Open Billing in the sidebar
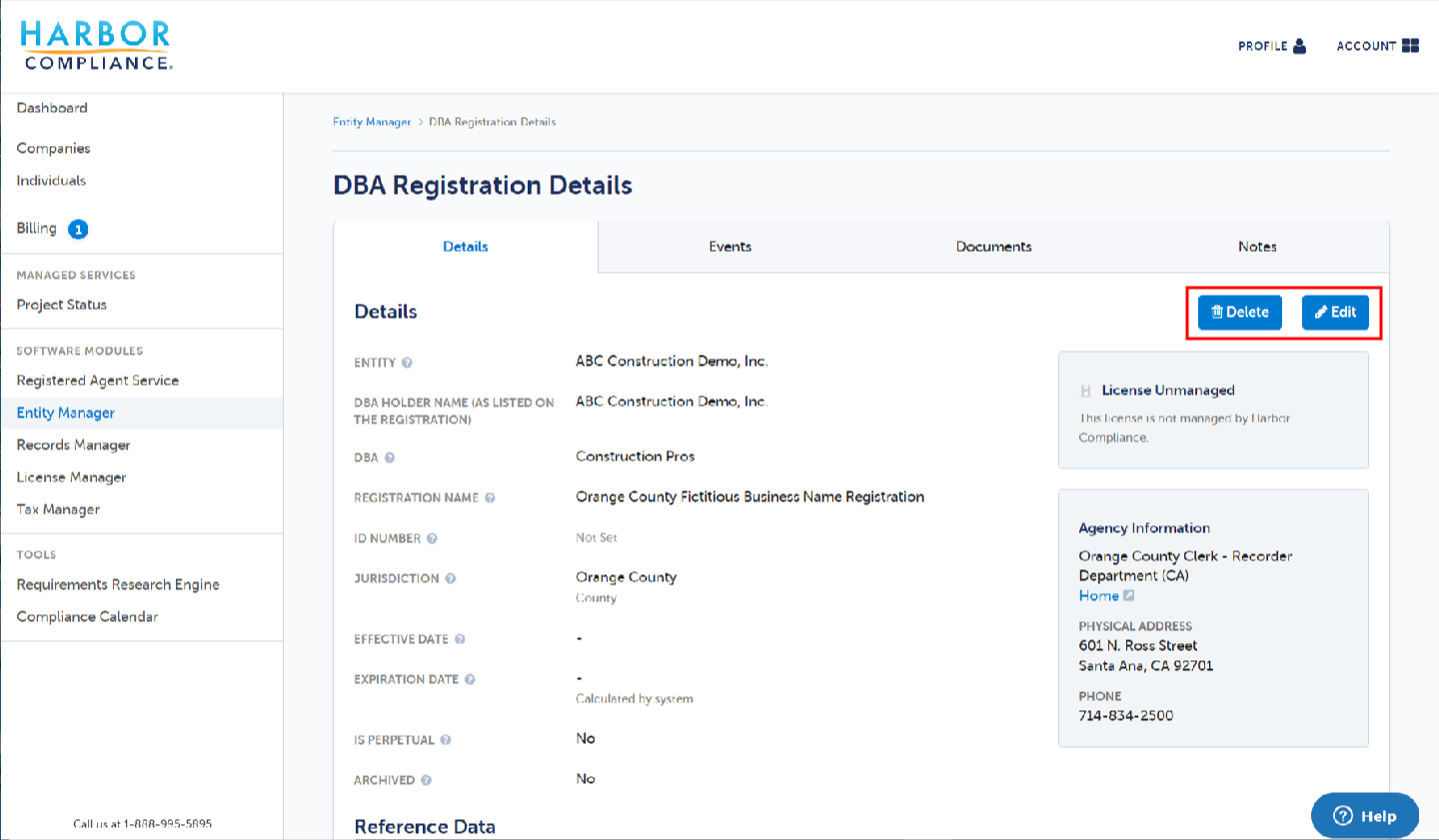Image resolution: width=1439 pixels, height=840 pixels. (x=36, y=229)
